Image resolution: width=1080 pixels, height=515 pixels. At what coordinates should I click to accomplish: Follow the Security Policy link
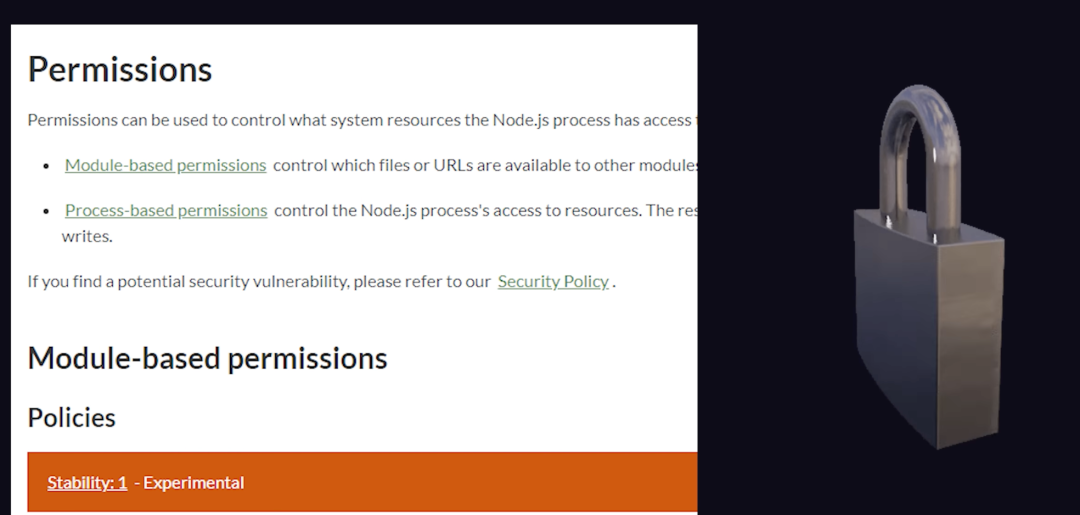[553, 282]
